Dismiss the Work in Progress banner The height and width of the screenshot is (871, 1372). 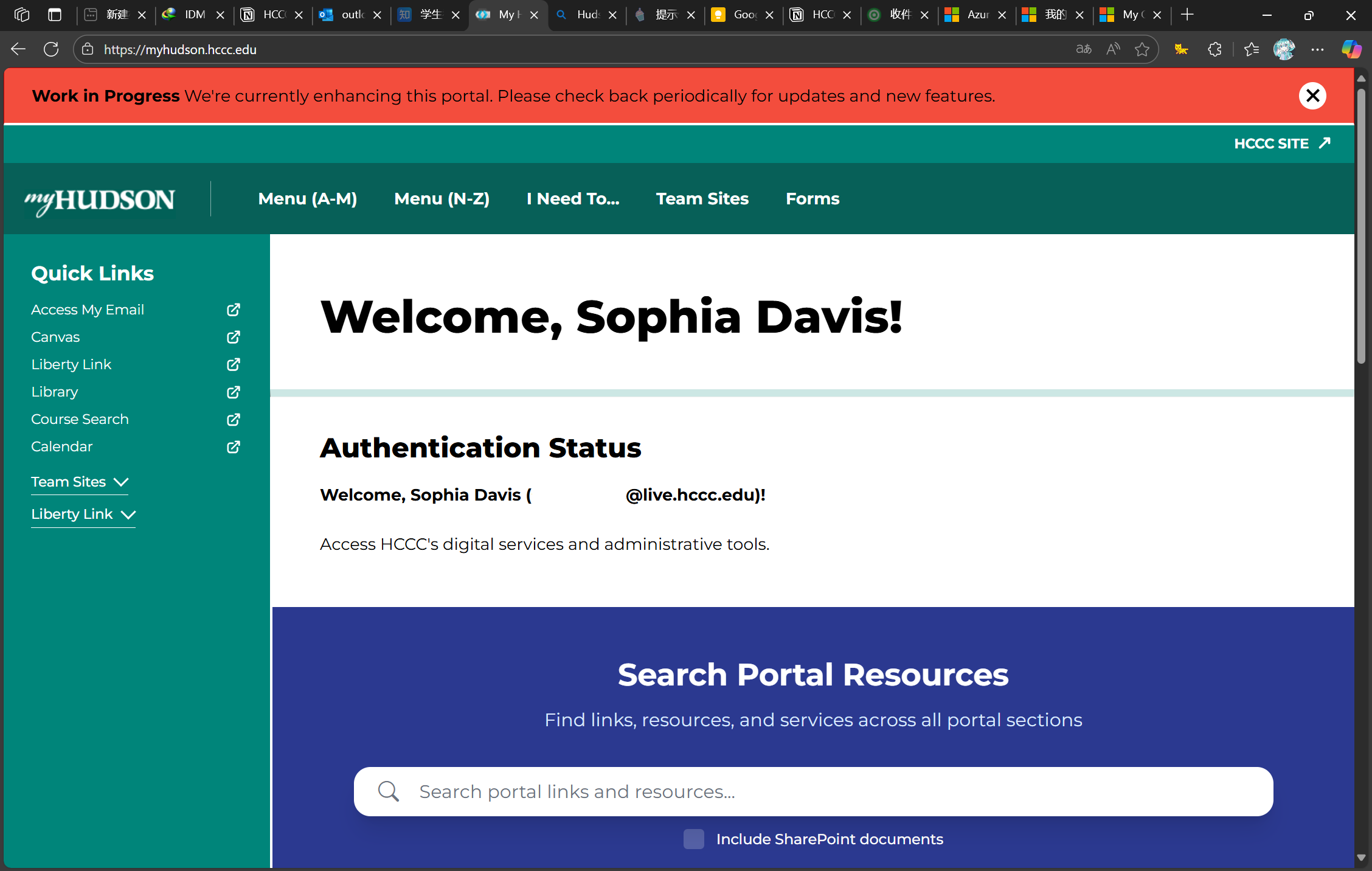coord(1312,95)
